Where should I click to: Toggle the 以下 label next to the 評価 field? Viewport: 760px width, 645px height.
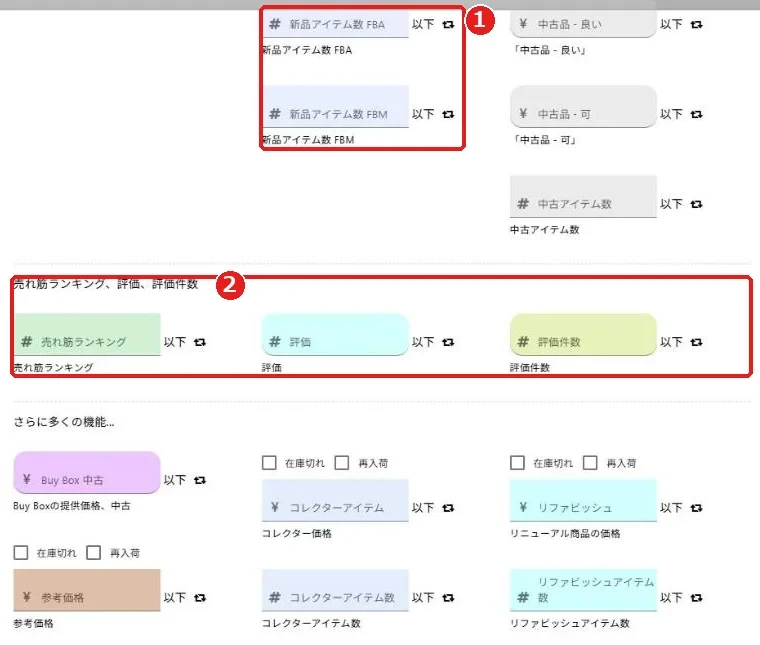(423, 342)
